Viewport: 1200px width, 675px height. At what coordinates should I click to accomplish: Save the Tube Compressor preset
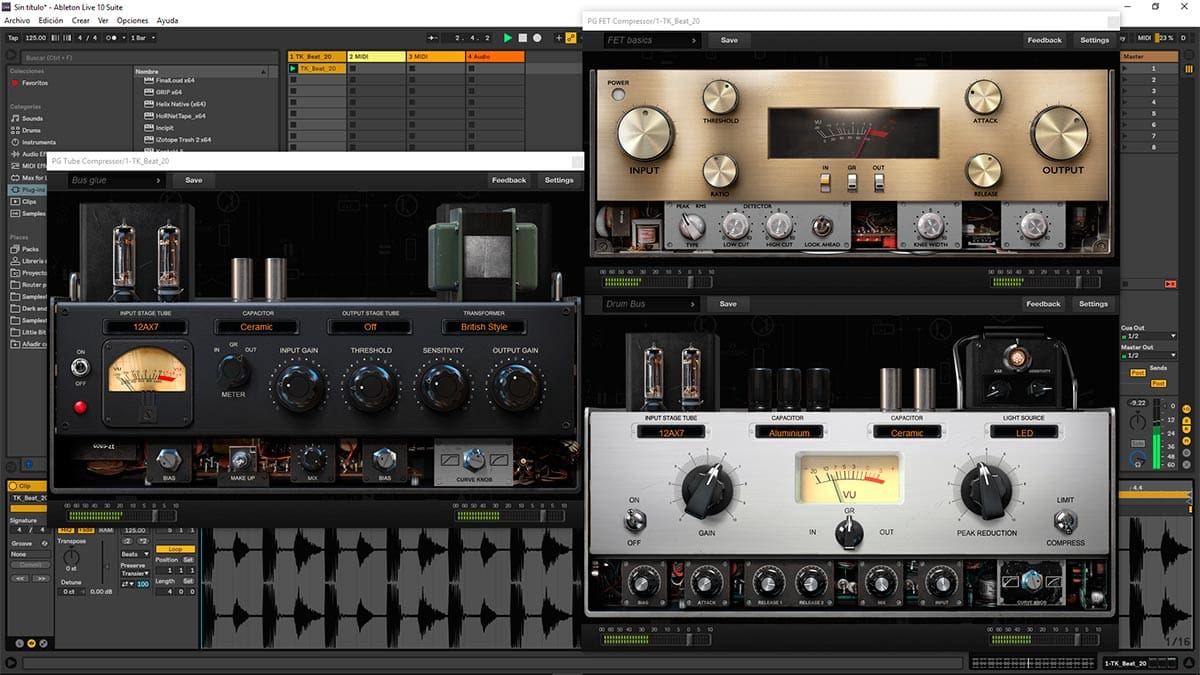(193, 180)
